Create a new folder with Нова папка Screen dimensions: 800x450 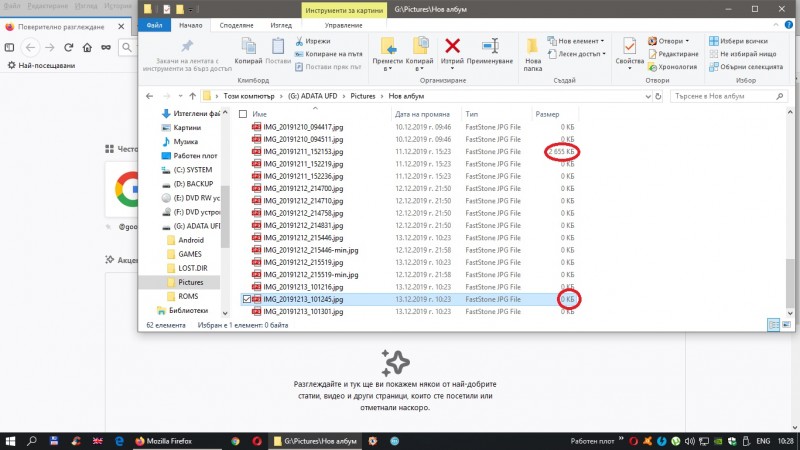(533, 54)
